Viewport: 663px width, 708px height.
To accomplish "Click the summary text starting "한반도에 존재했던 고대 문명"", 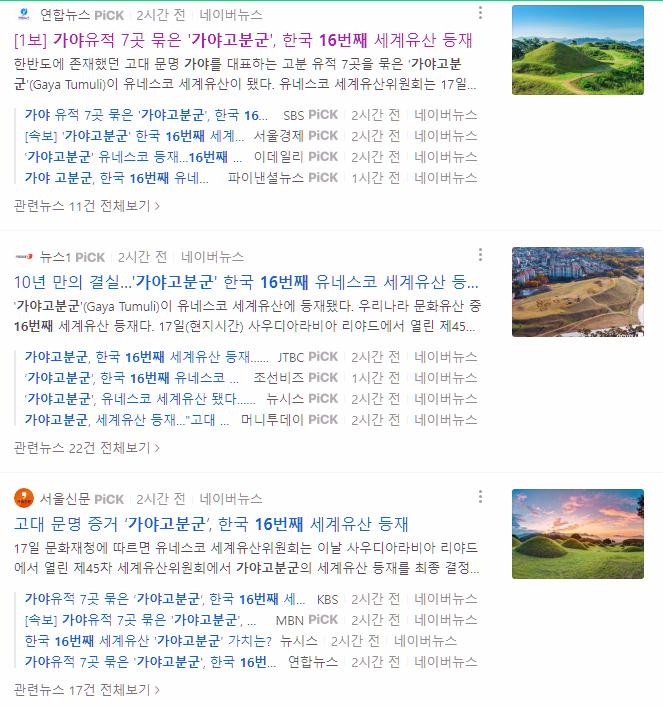I will (245, 74).
